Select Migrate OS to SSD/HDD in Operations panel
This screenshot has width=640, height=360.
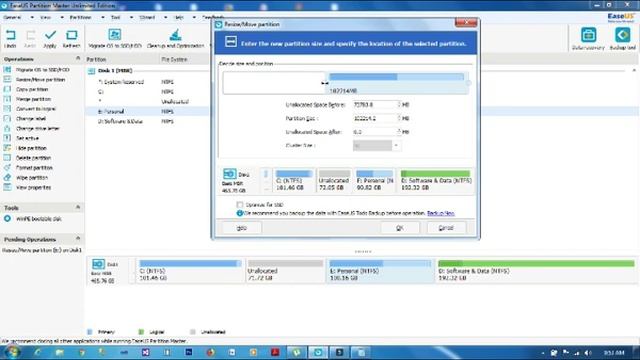tap(42, 70)
